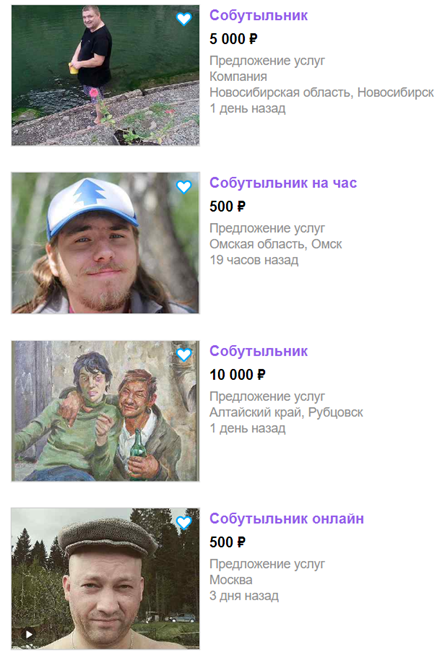The height and width of the screenshot is (660, 437).
Task: View painting of two people with bottle
Action: (105, 411)
